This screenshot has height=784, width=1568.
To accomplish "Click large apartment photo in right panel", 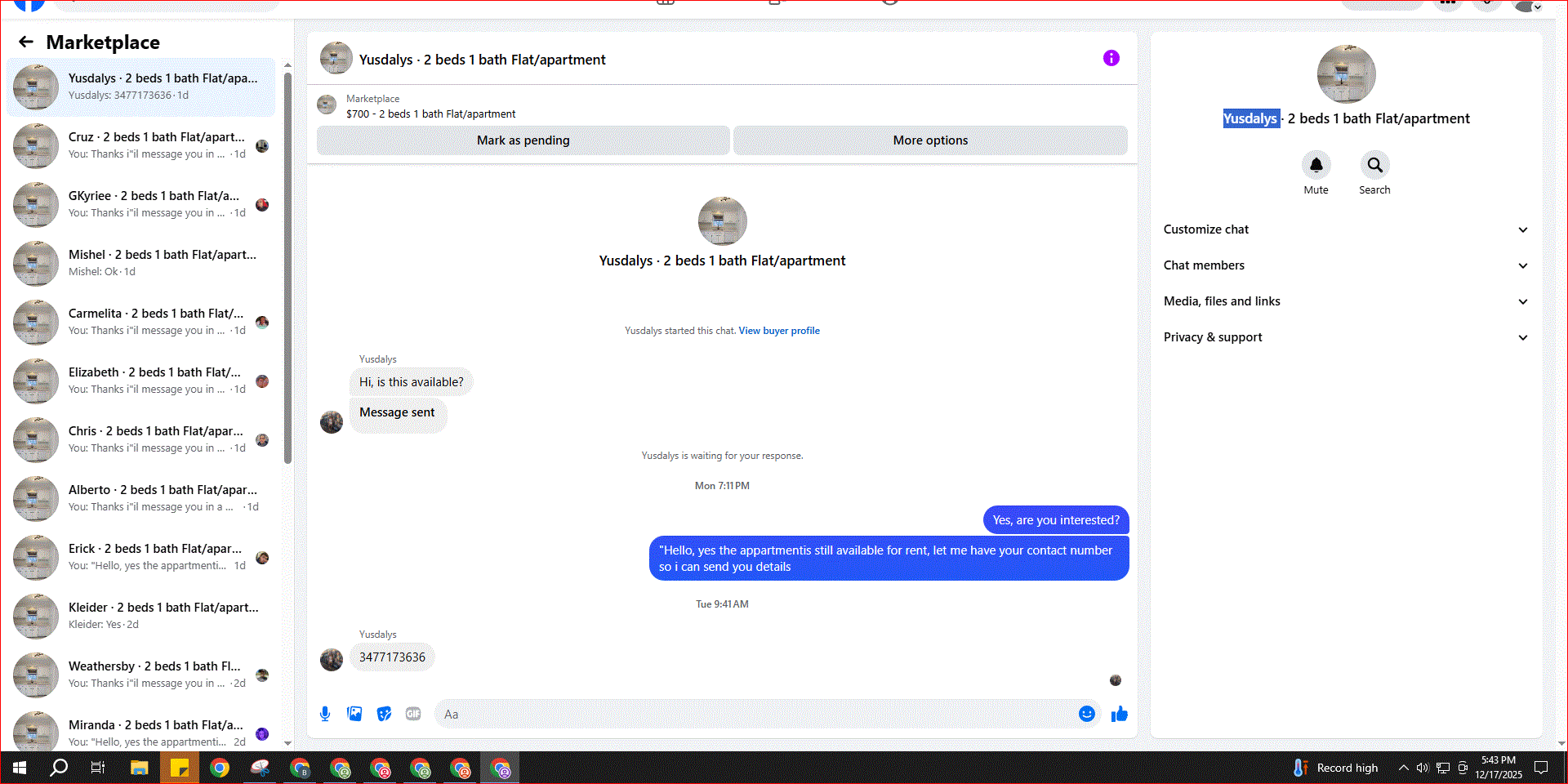I will coord(1346,74).
